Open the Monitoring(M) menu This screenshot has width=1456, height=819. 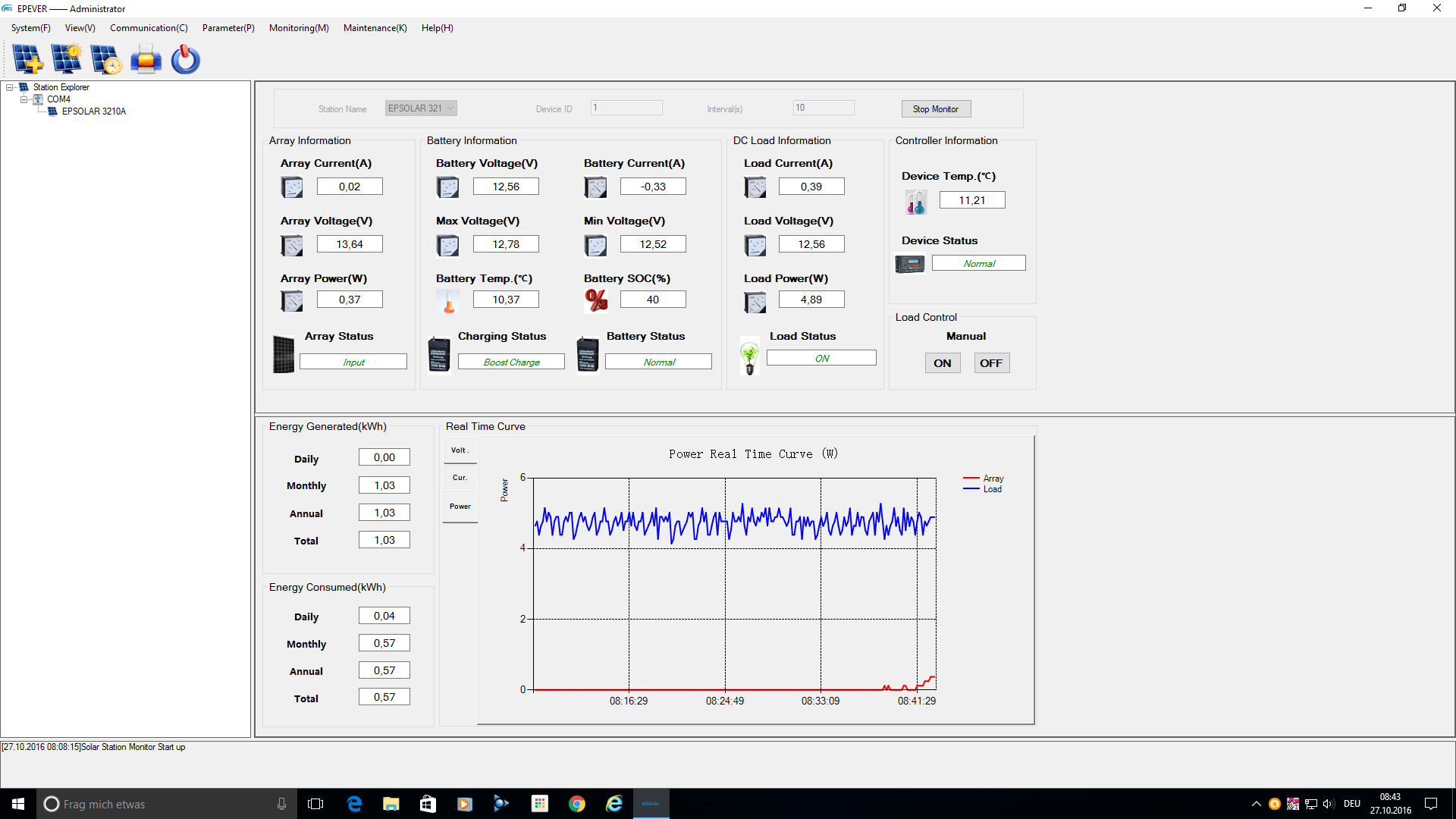pyautogui.click(x=299, y=28)
